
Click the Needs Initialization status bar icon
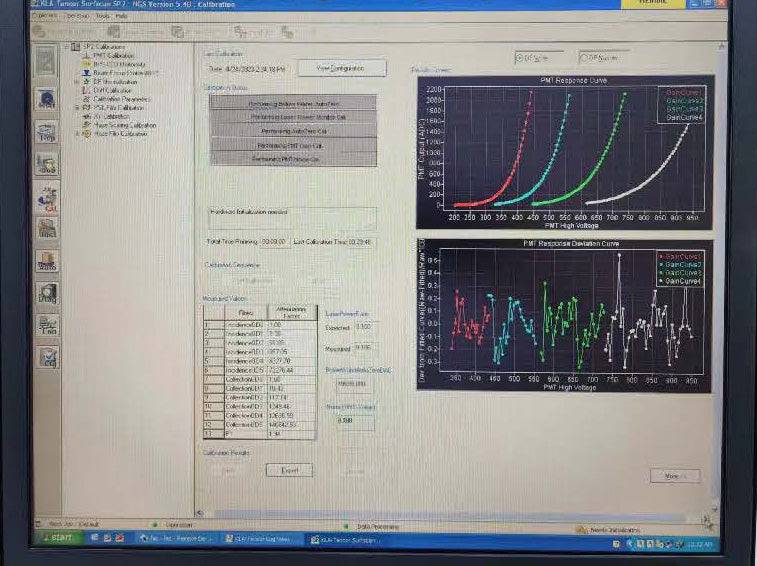(581, 530)
